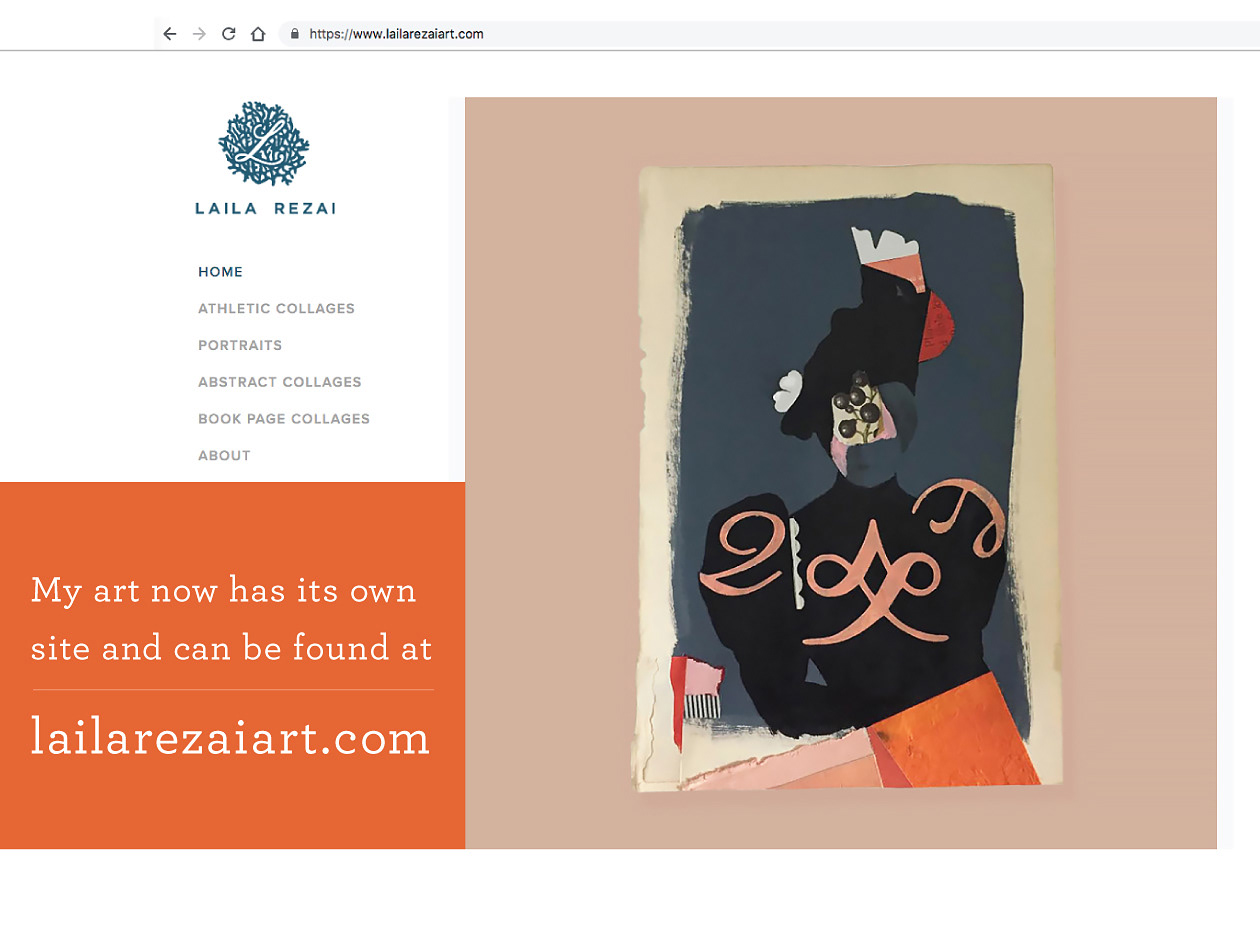Viewport: 1260px width, 942px height.
Task: Go to Abstract Collages
Action: pyautogui.click(x=280, y=382)
